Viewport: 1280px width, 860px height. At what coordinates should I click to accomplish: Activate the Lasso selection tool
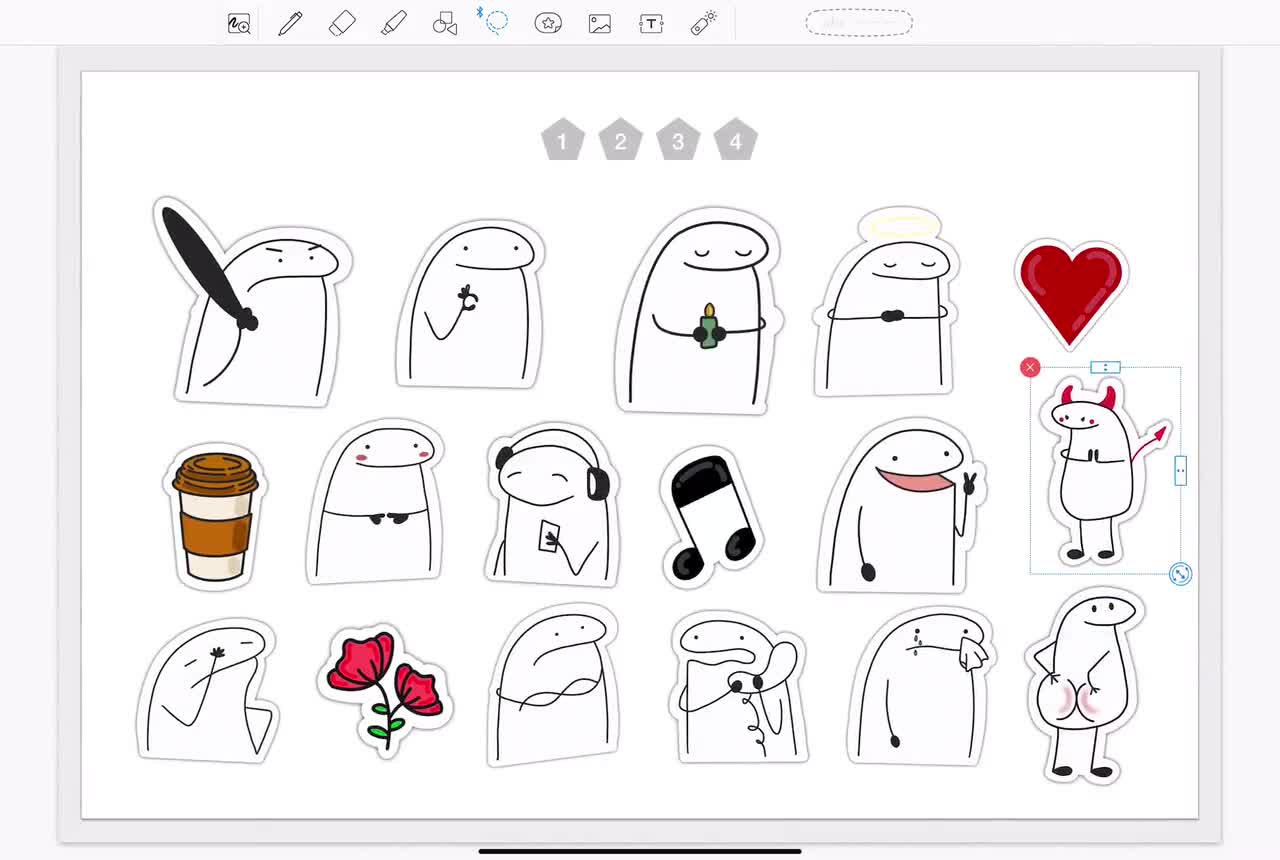tap(497, 22)
